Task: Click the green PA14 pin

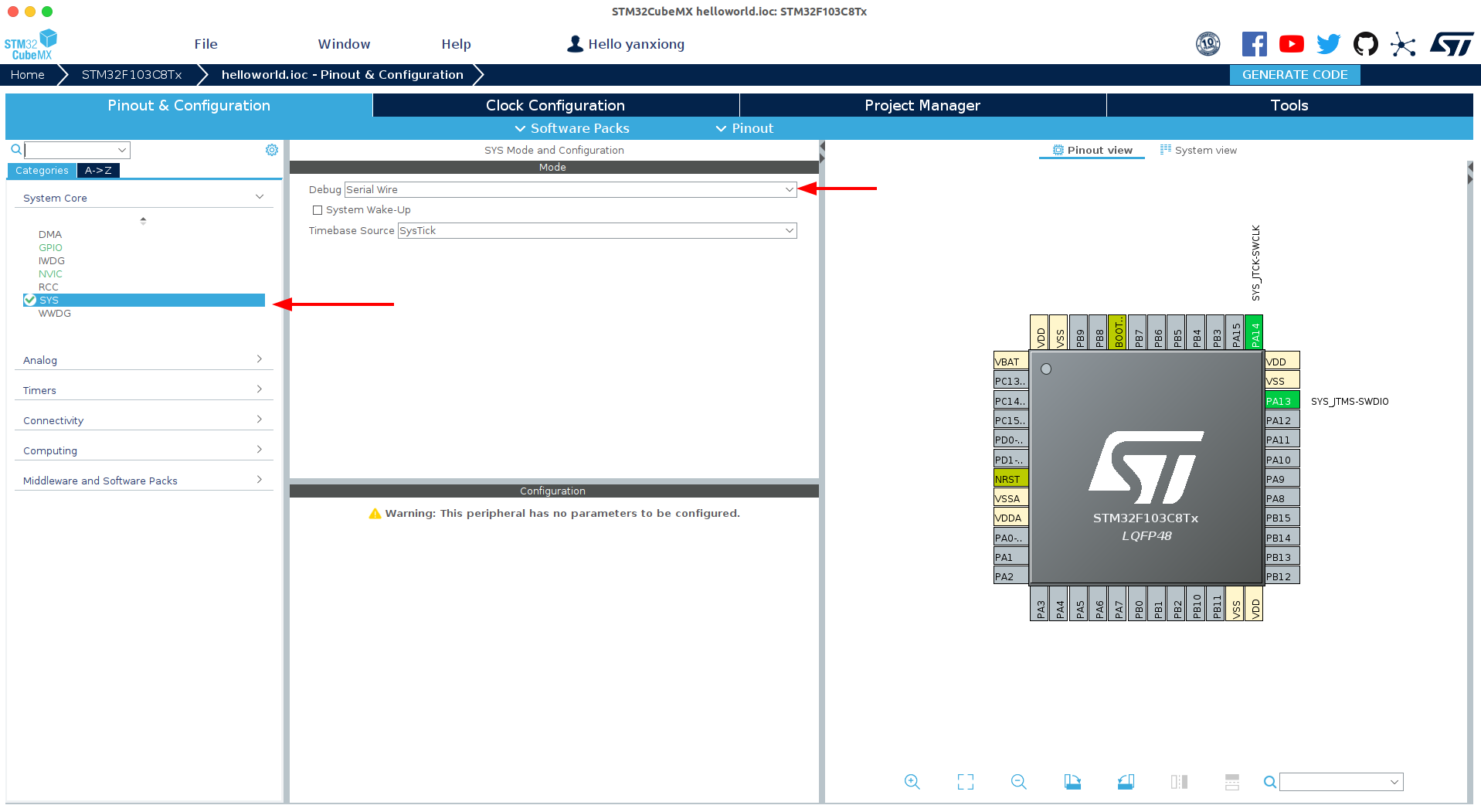Action: (x=1254, y=332)
